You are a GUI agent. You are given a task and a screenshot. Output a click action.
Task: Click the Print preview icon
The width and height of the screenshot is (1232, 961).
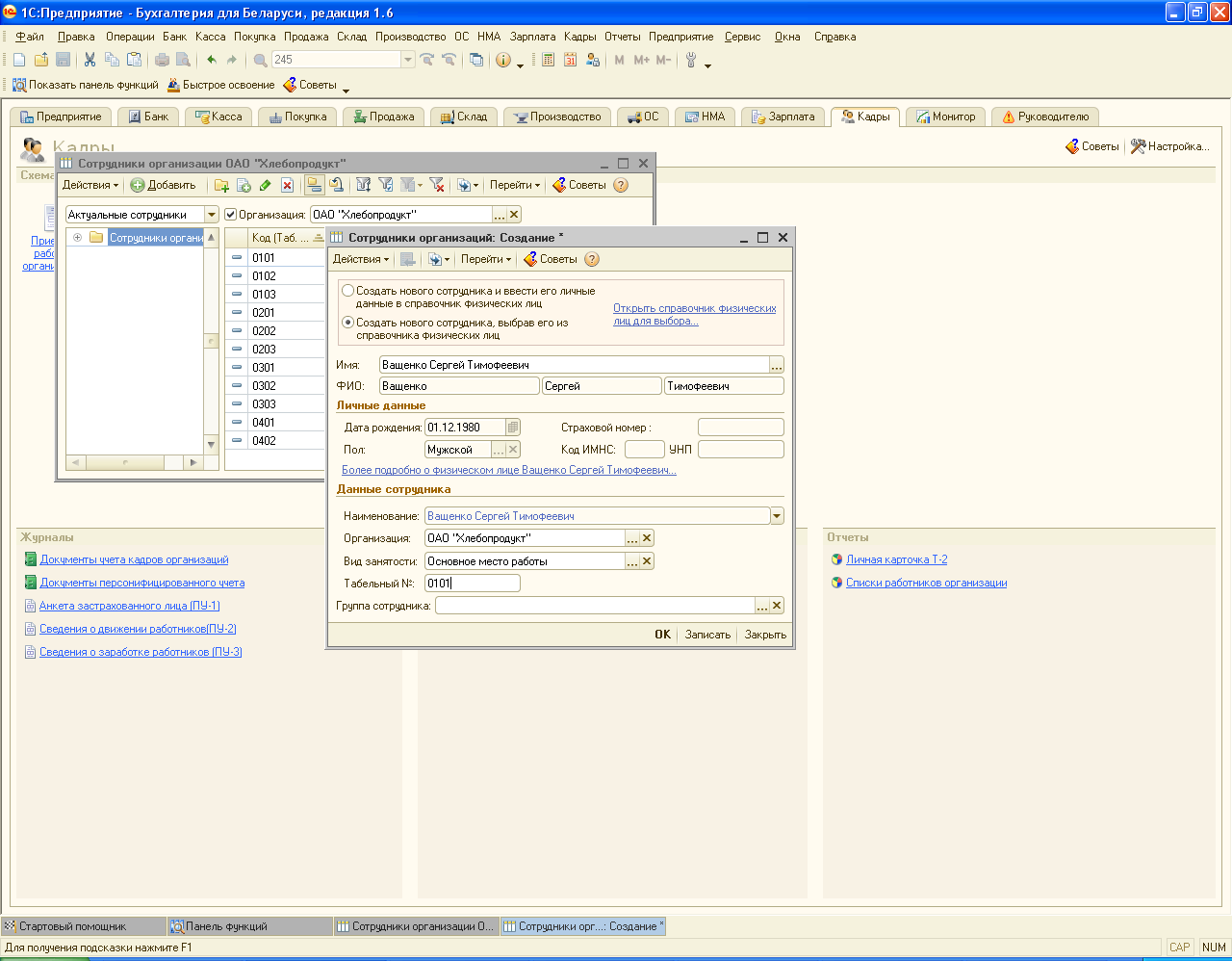183,60
